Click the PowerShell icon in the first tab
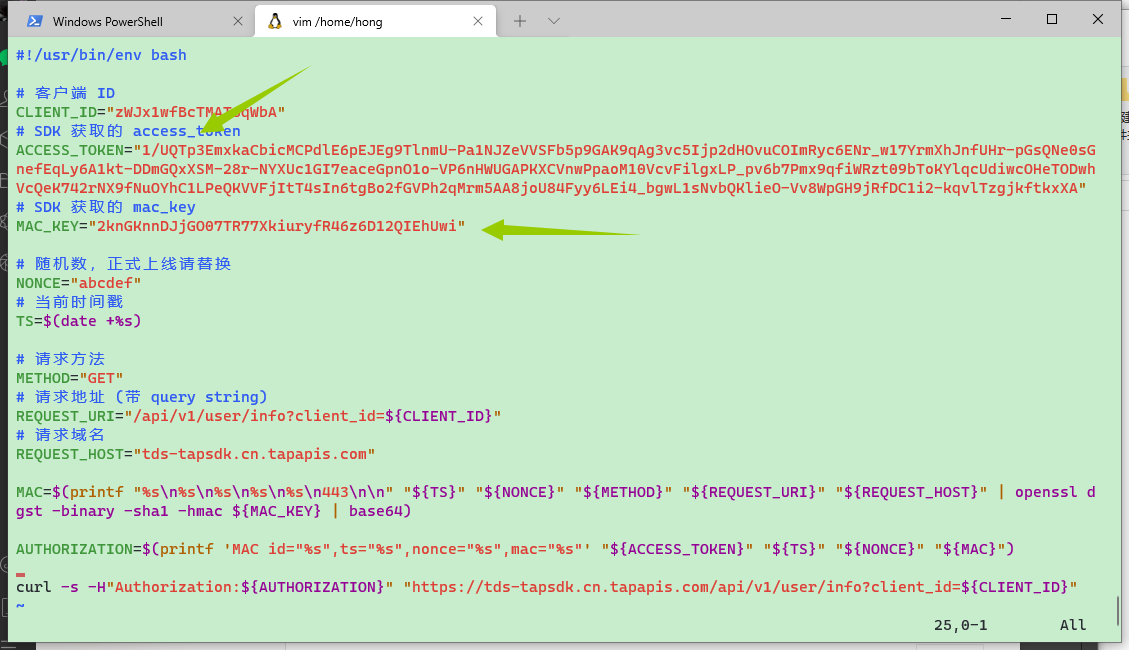Screen dimensions: 1129x650 [34, 21]
